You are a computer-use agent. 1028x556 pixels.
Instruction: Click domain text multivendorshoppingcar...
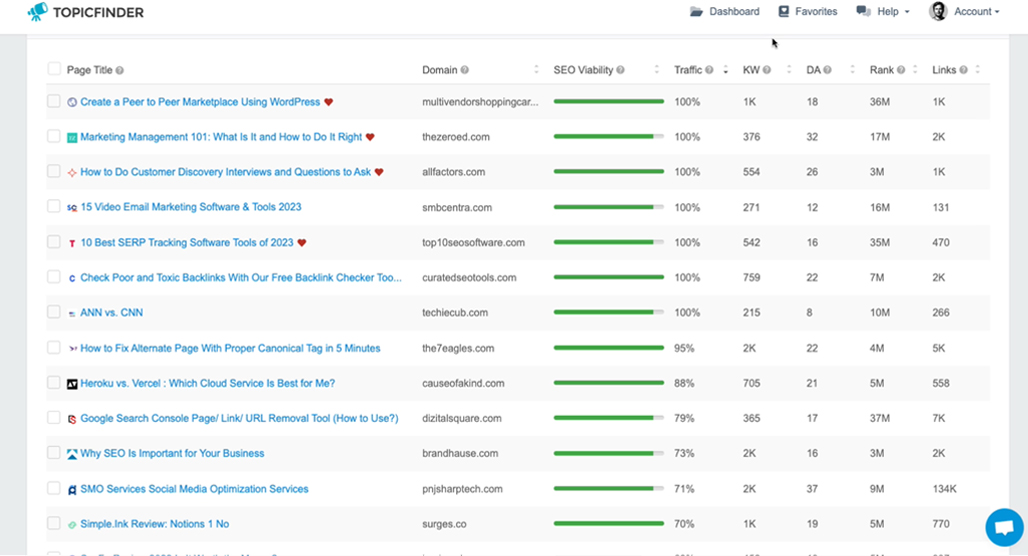480,102
